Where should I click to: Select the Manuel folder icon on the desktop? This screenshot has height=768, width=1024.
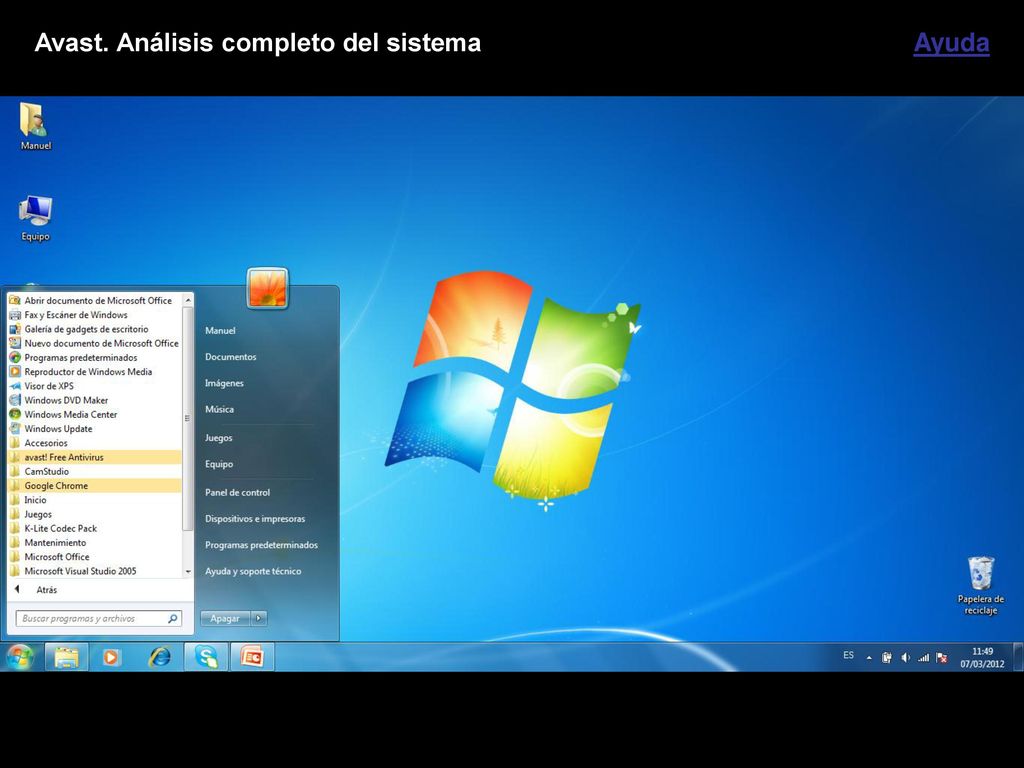35,127
